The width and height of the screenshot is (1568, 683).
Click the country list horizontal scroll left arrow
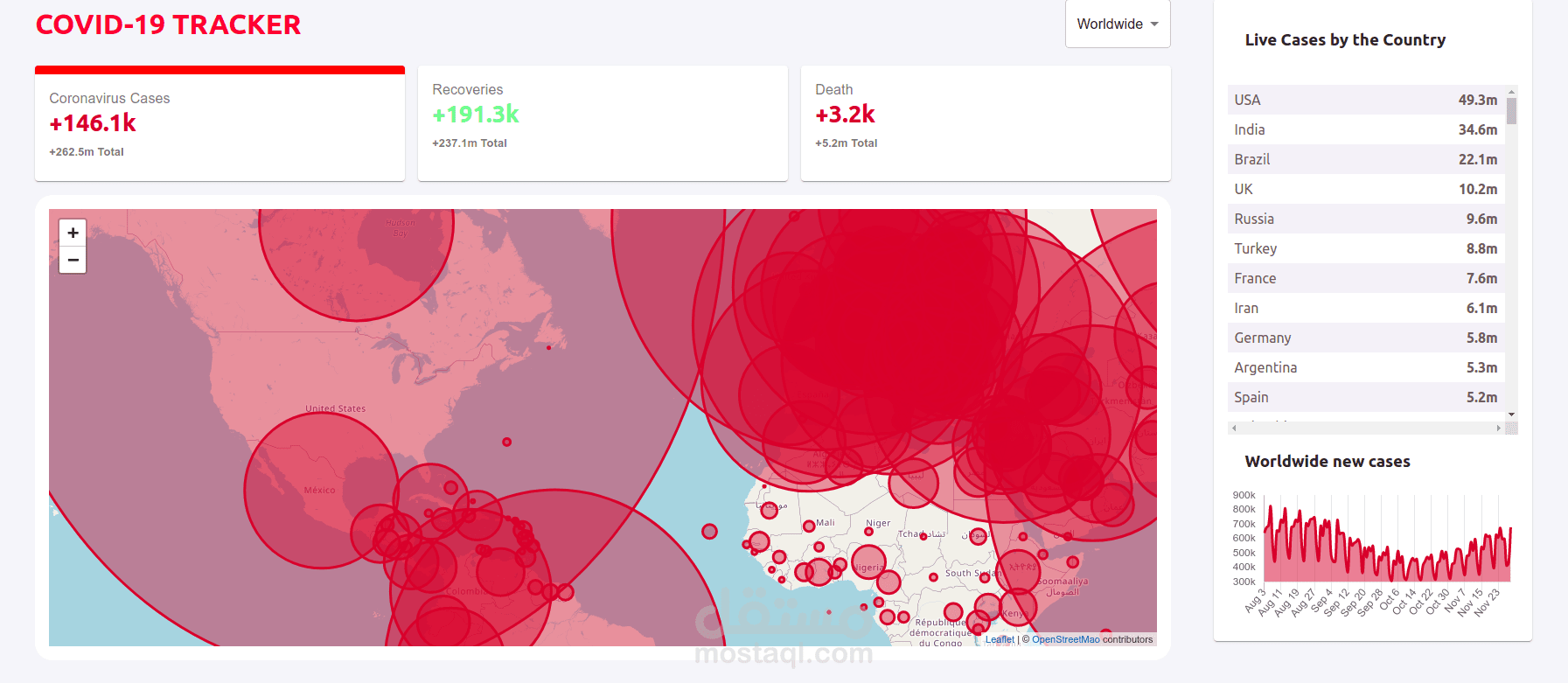coord(1234,428)
